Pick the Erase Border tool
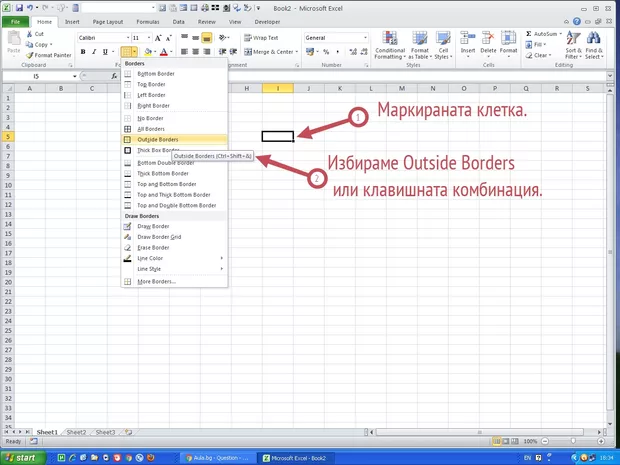 [x=127, y=247]
